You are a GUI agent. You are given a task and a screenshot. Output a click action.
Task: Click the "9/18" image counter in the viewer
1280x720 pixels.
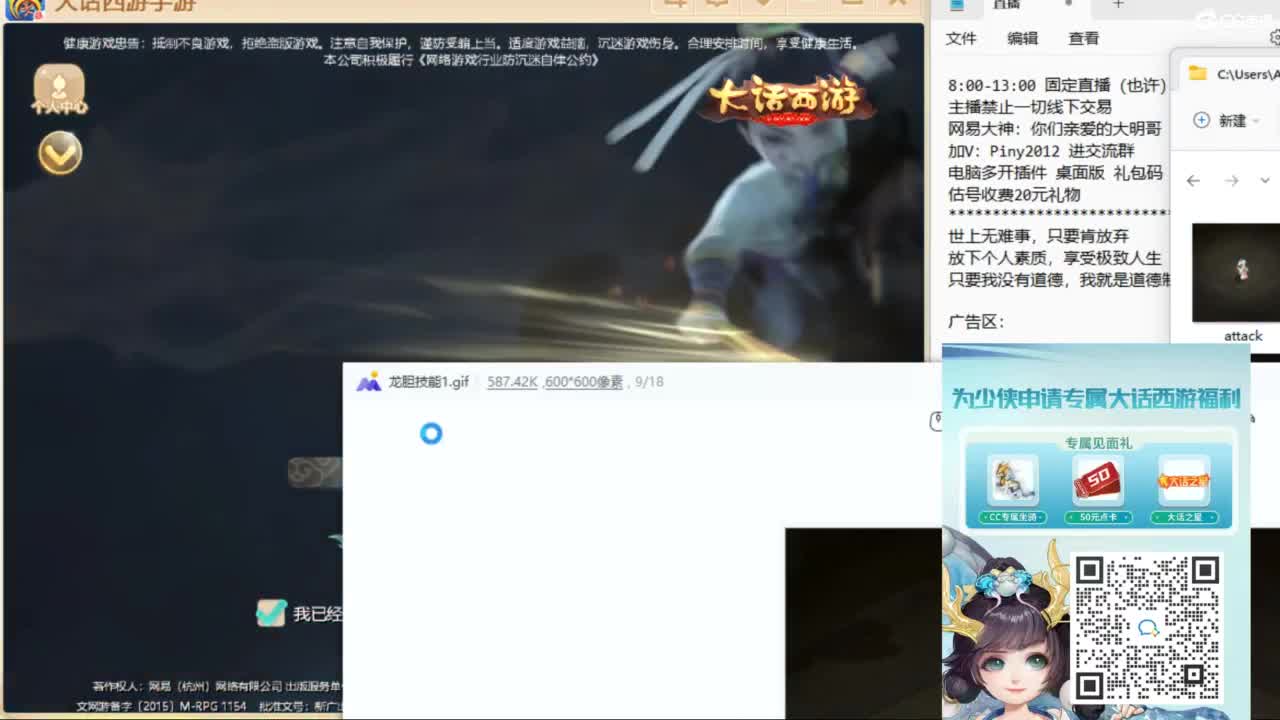(x=649, y=382)
